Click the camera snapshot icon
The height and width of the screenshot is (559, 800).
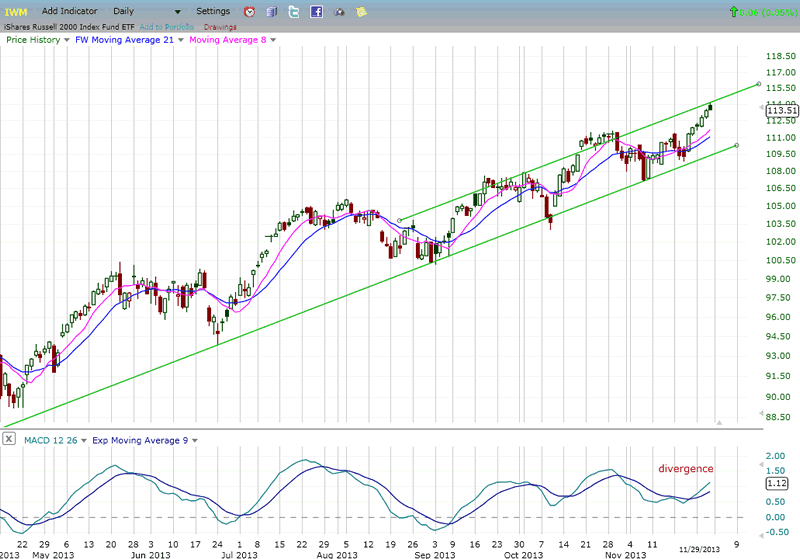click(x=339, y=11)
